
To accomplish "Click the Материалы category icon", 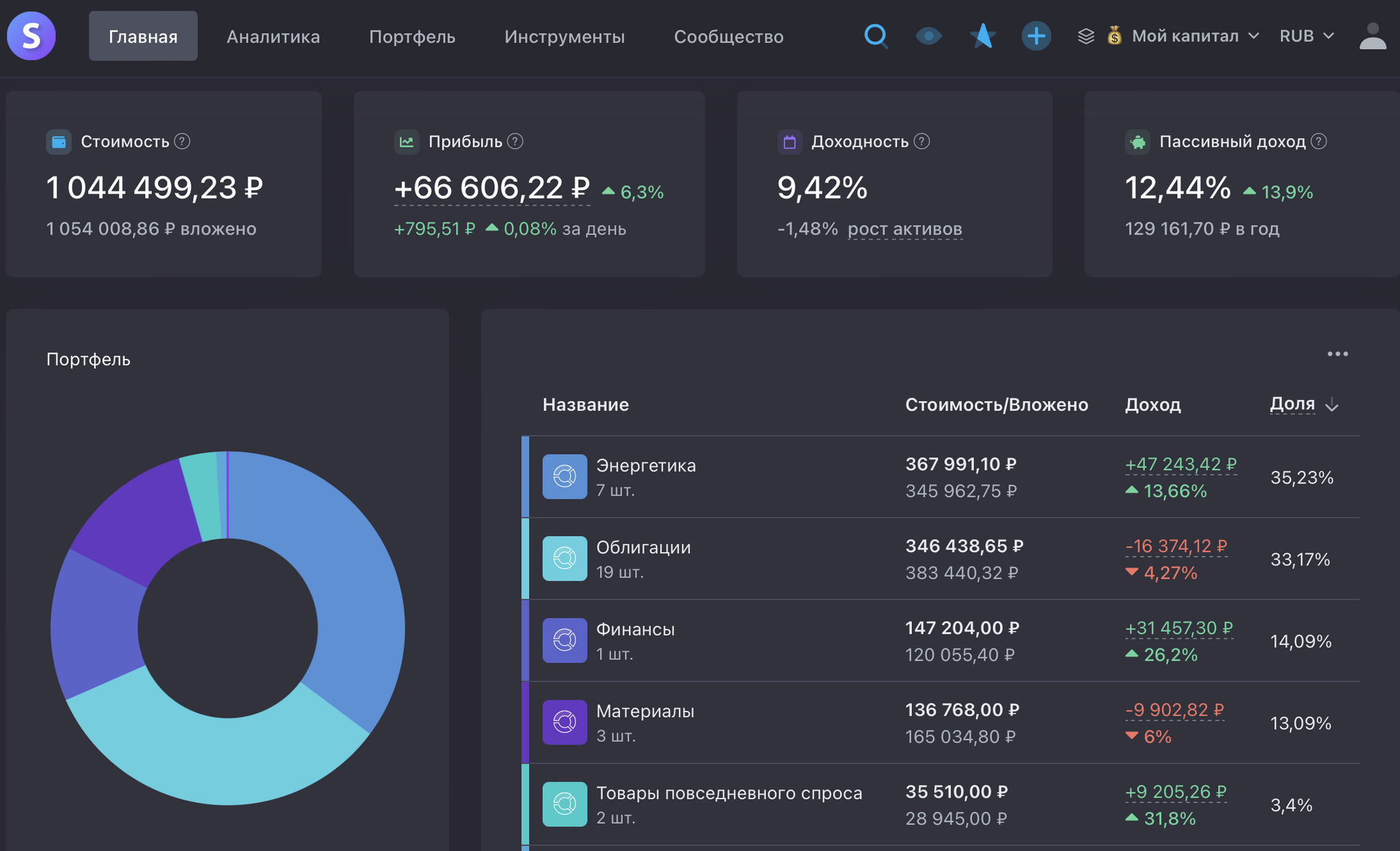I will [565, 722].
